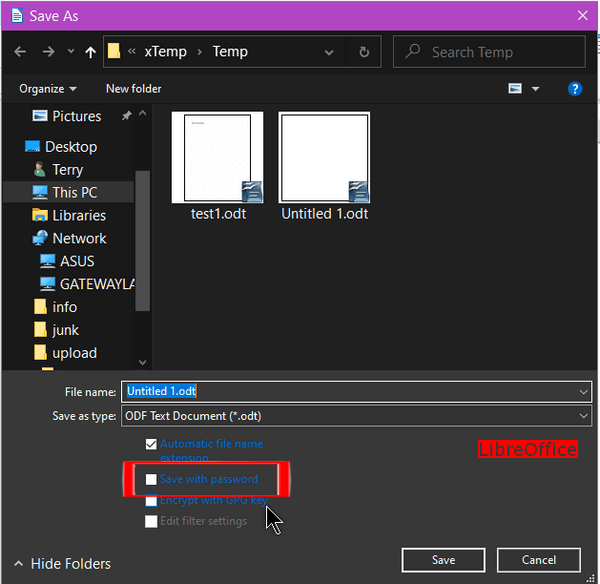This screenshot has height=584, width=600.
Task: Open the Save as type combo box
Action: click(x=356, y=416)
